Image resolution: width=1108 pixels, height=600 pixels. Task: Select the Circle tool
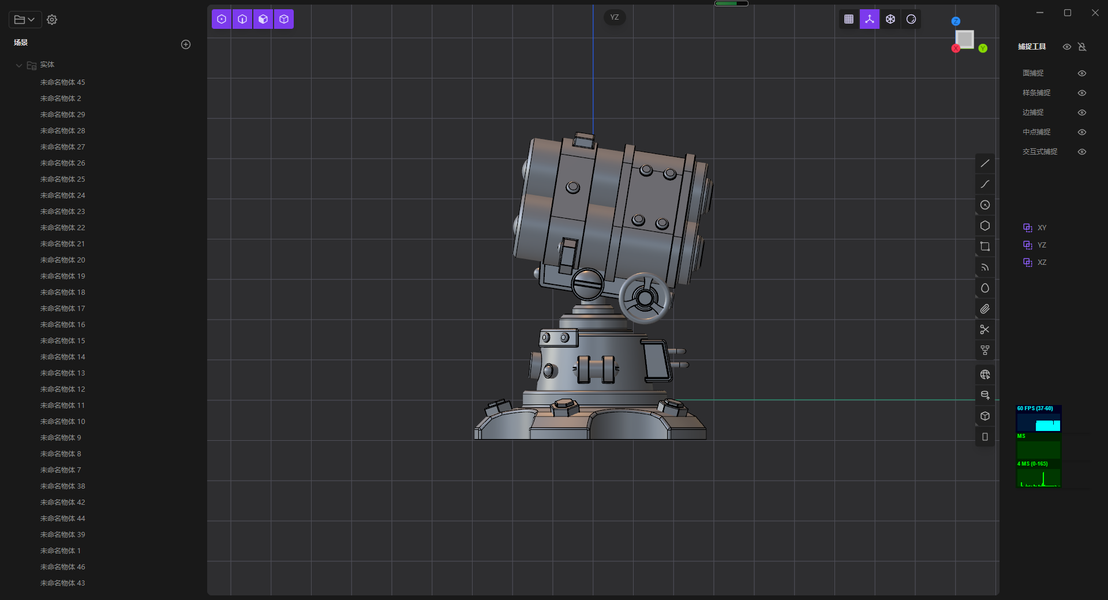click(x=985, y=205)
